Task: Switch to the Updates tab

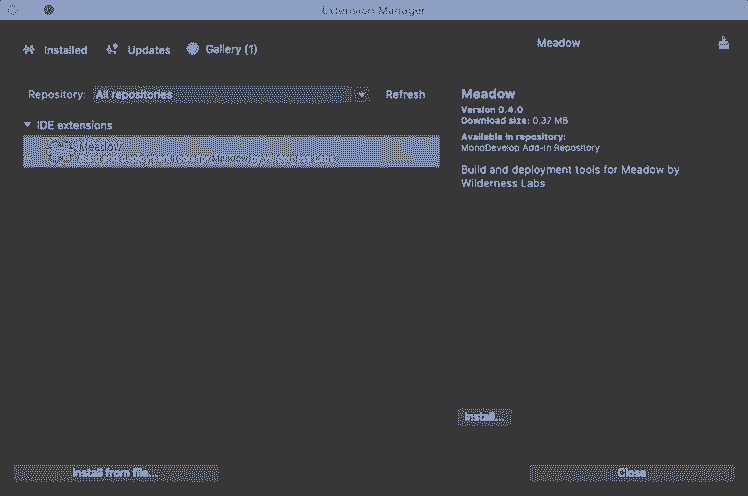Action: [138, 50]
